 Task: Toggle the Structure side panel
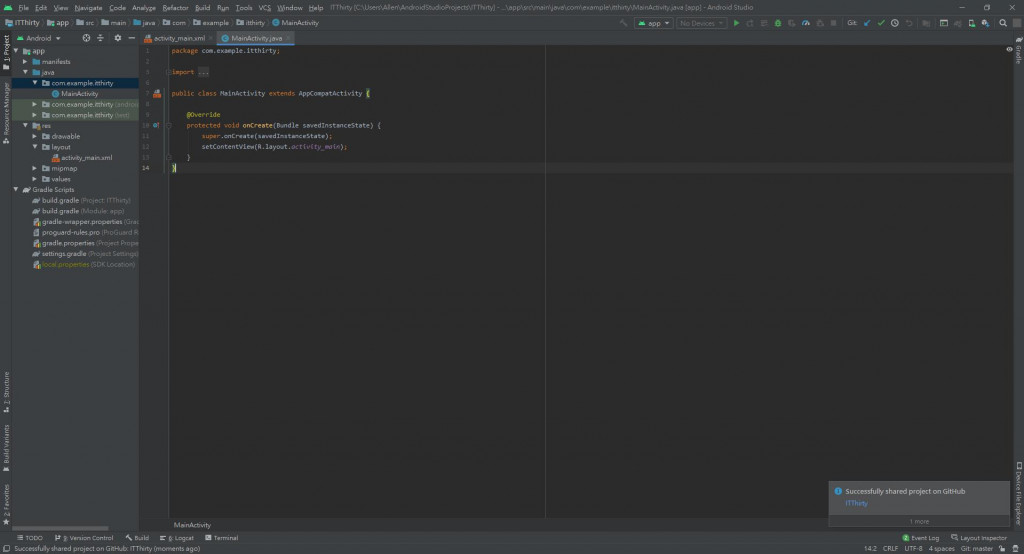click(6, 392)
